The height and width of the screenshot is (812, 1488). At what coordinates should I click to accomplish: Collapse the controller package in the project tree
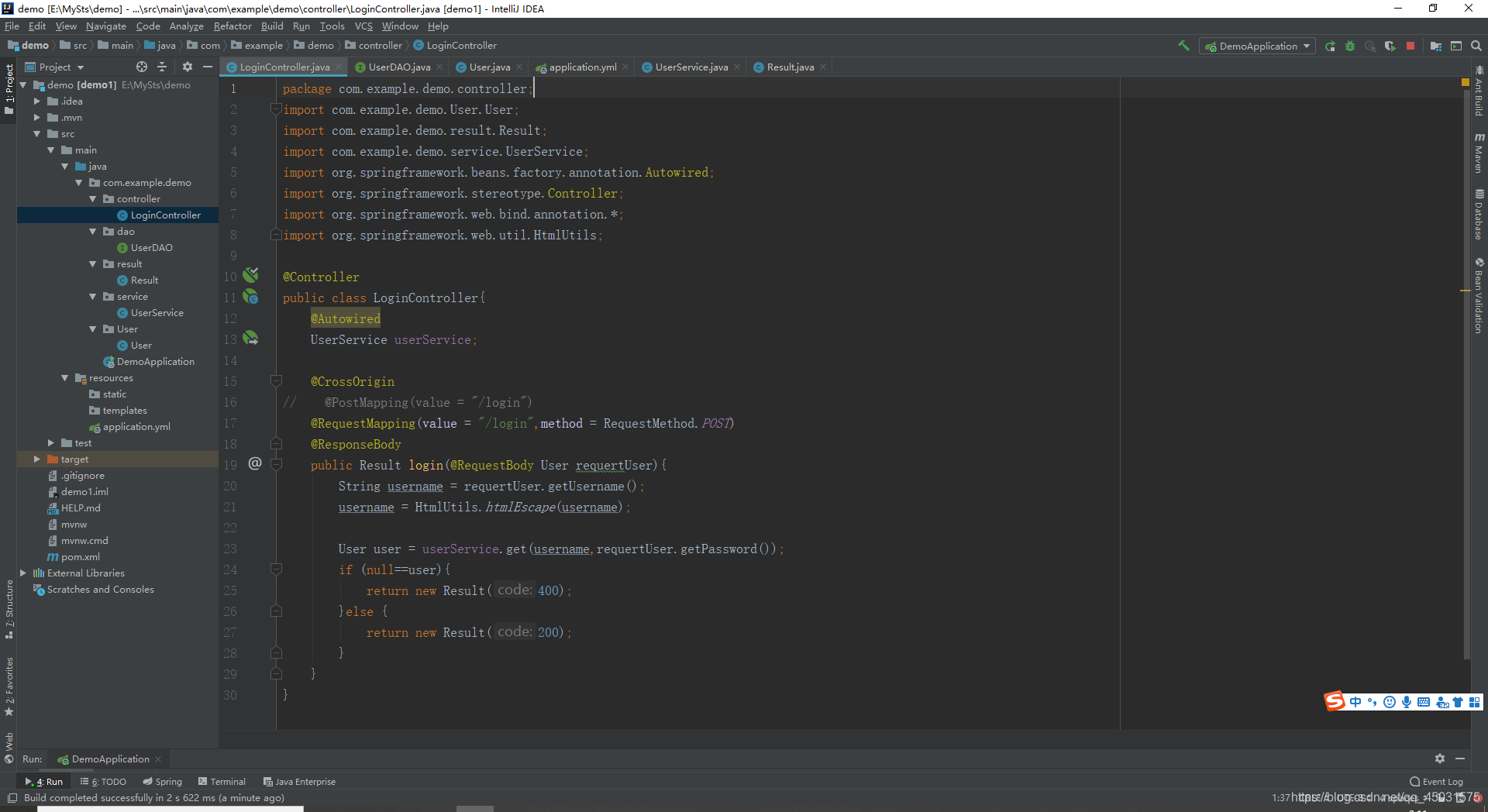point(92,198)
